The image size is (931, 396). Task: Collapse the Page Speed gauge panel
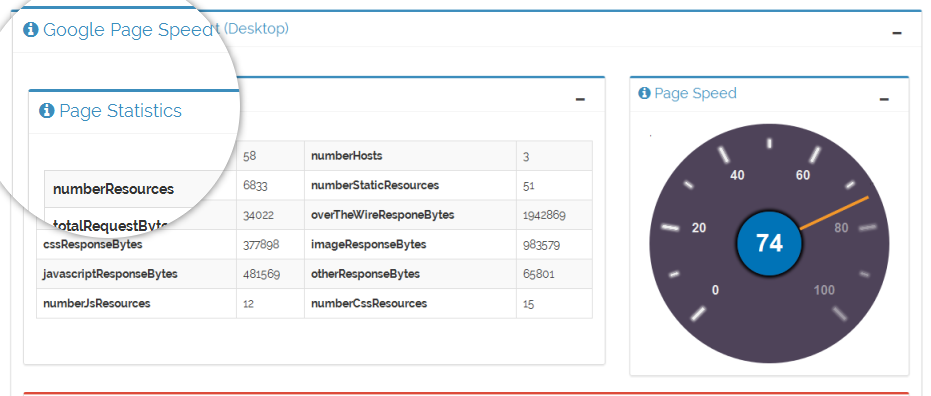[x=884, y=99]
